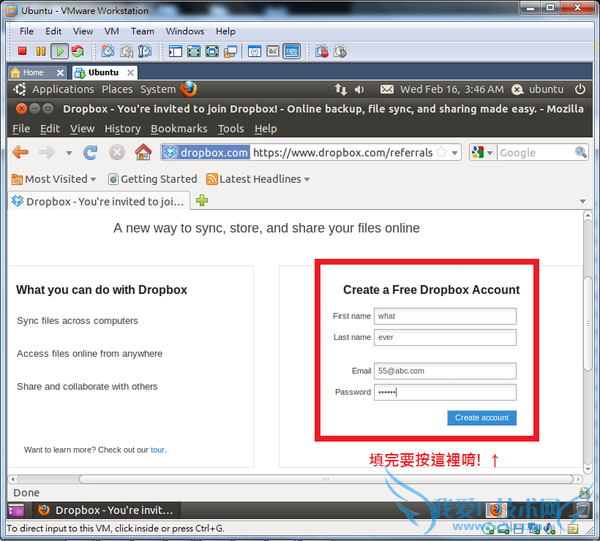Open the VMware VM menu
Image resolution: width=600 pixels, height=541 pixels.
tap(112, 31)
